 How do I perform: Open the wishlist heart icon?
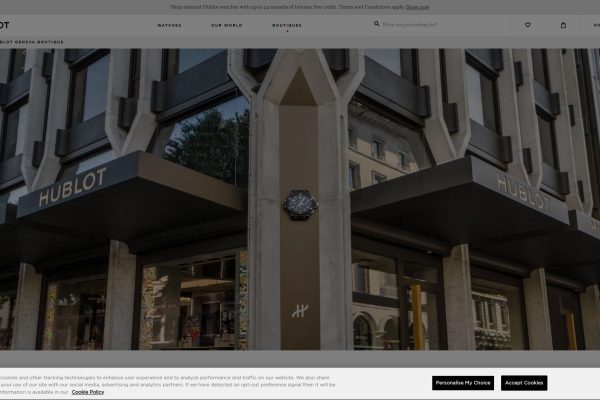528,25
